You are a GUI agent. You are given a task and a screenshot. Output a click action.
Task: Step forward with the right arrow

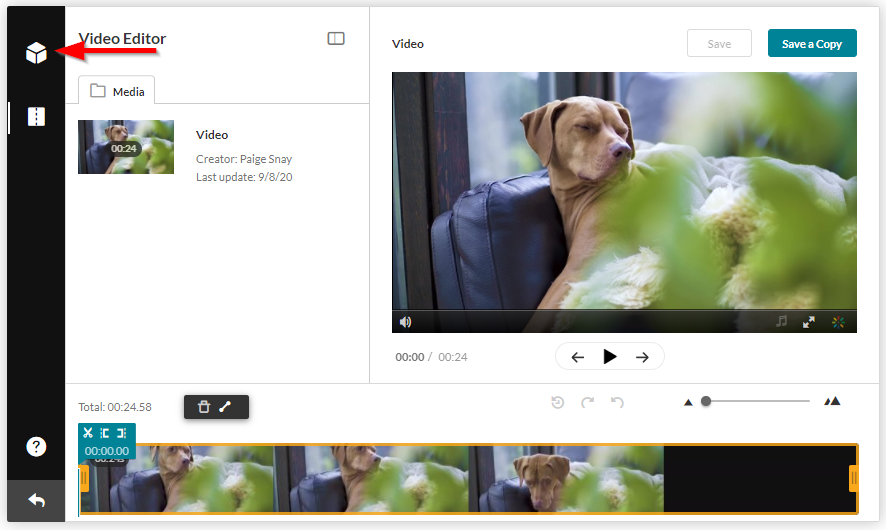(642, 357)
